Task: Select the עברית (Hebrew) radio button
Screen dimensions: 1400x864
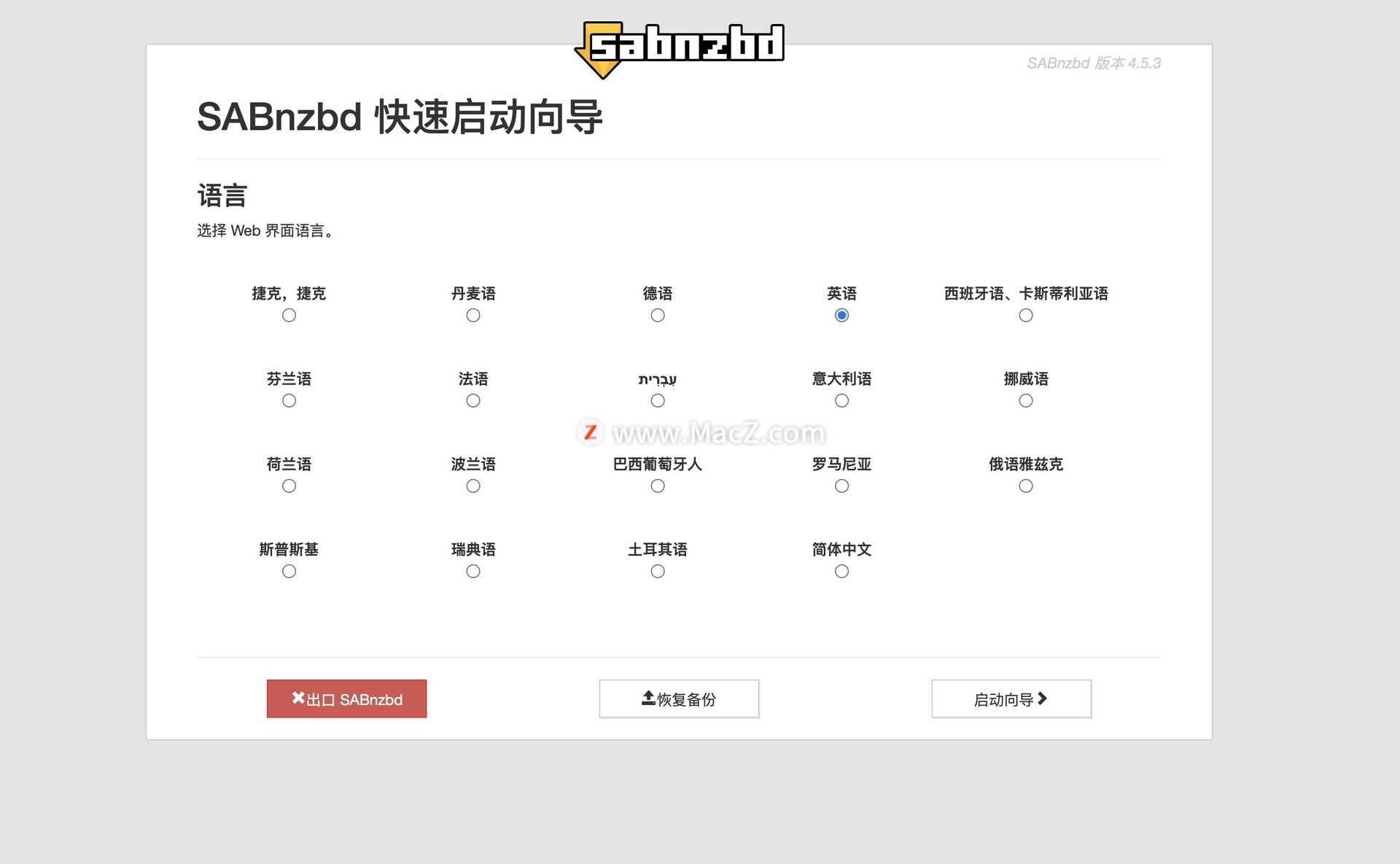Action: click(658, 401)
